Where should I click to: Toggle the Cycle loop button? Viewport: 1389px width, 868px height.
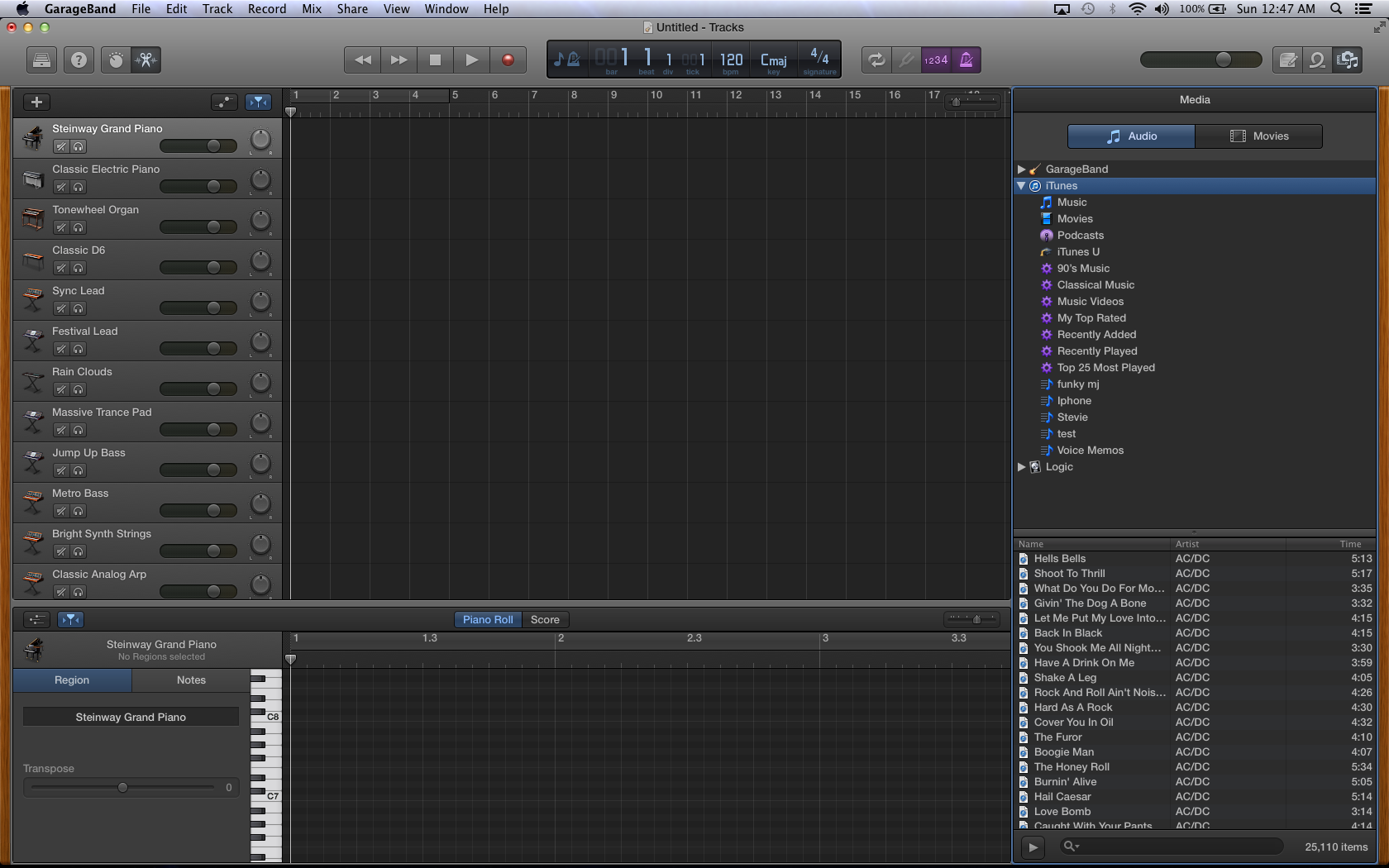point(876,60)
